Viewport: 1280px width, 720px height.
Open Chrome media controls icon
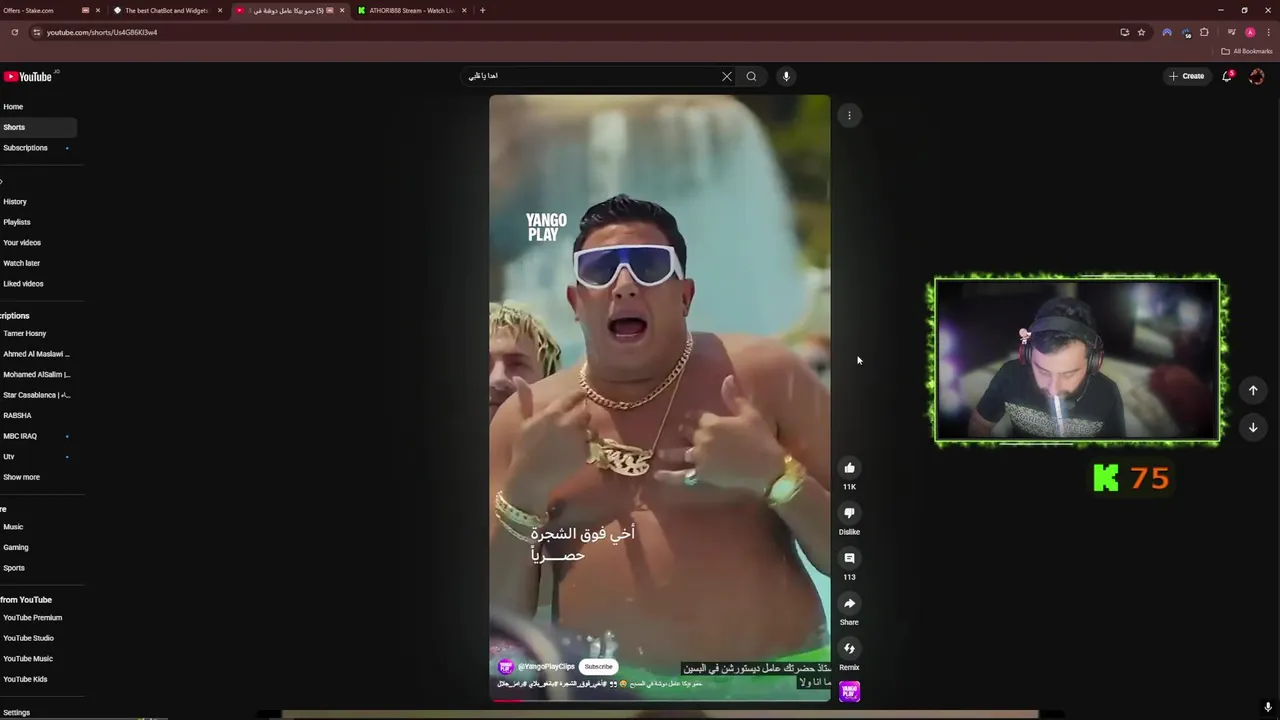pos(1232,32)
